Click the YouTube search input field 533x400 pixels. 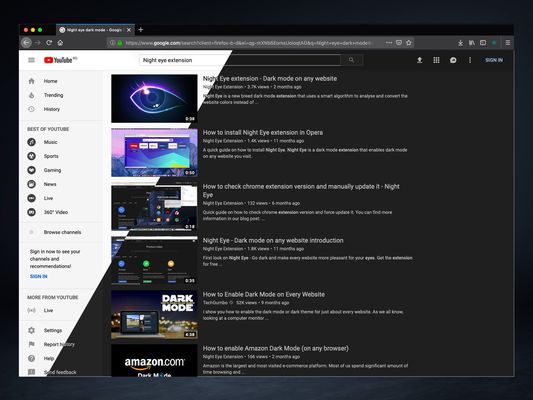point(240,60)
